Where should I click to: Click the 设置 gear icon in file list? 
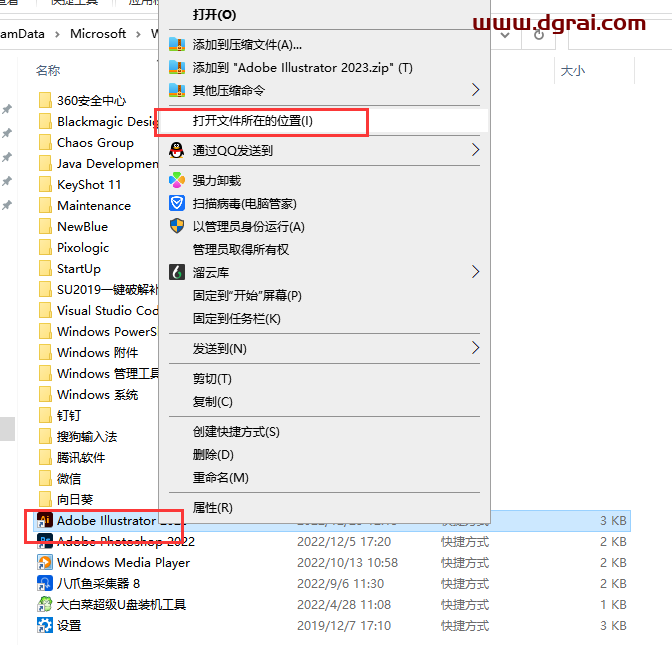click(x=44, y=625)
